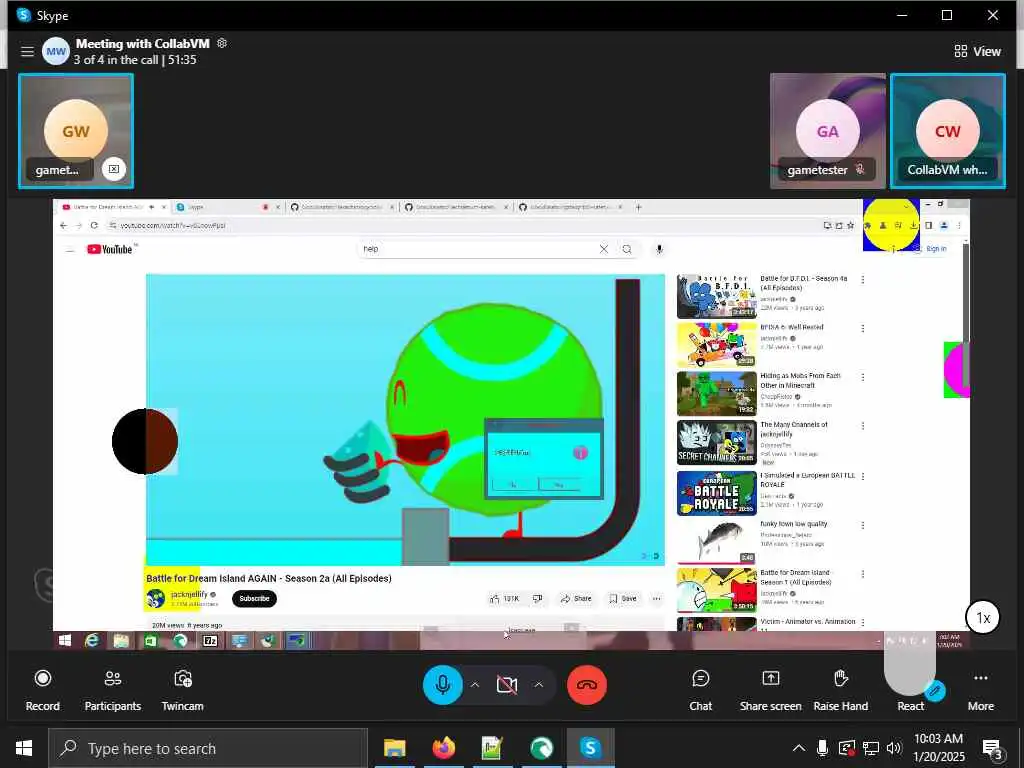The width and height of the screenshot is (1024, 768).
Task: Open menu for The Many Channels video
Action: pyautogui.click(x=863, y=426)
